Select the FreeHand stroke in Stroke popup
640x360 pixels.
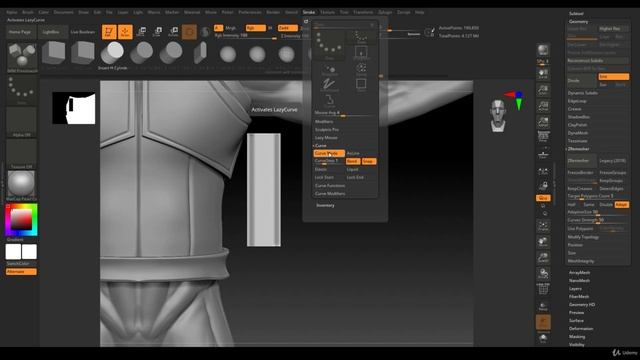pyautogui.click(x=329, y=85)
